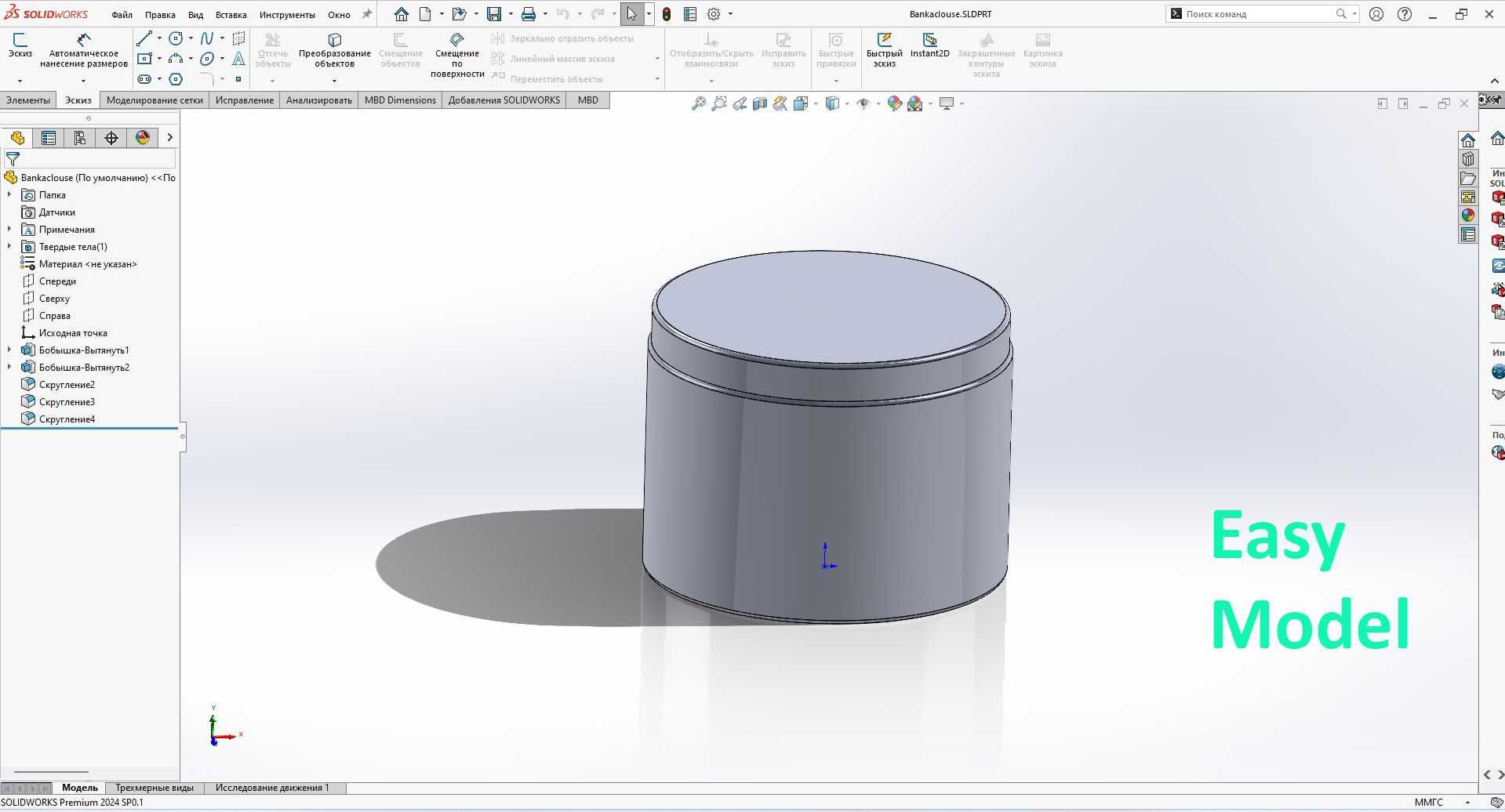Switch to the Элементы ribbon tab
The height and width of the screenshot is (812, 1505).
(x=28, y=100)
